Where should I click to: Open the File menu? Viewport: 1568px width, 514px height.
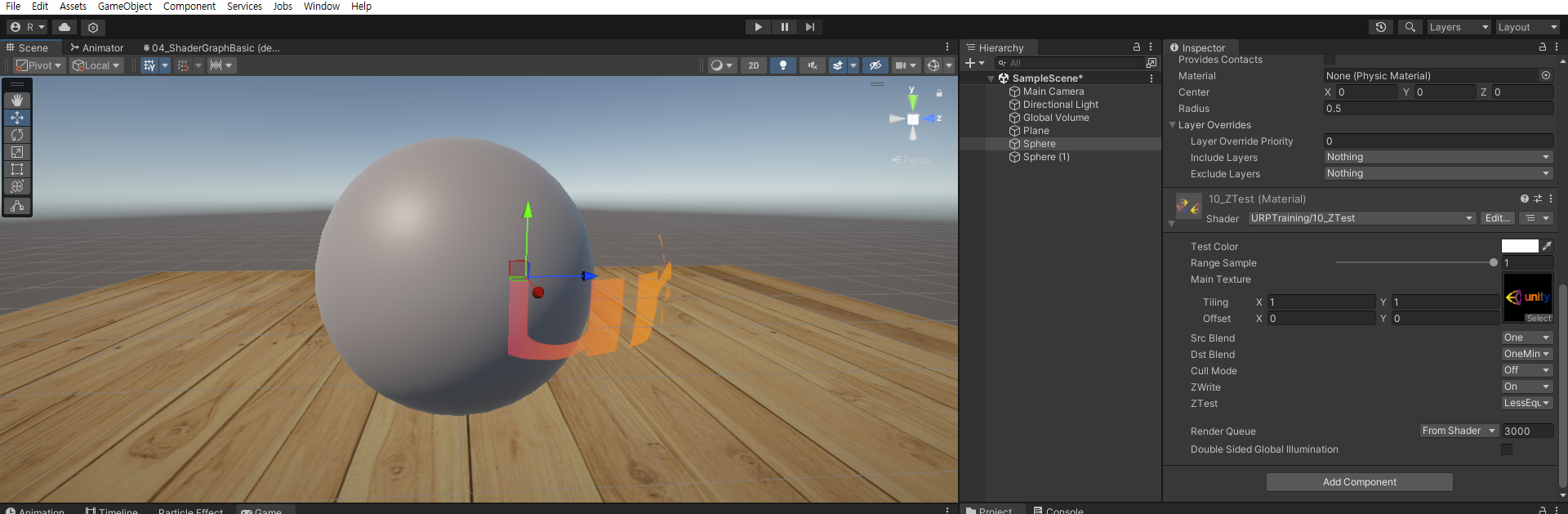[x=13, y=7]
